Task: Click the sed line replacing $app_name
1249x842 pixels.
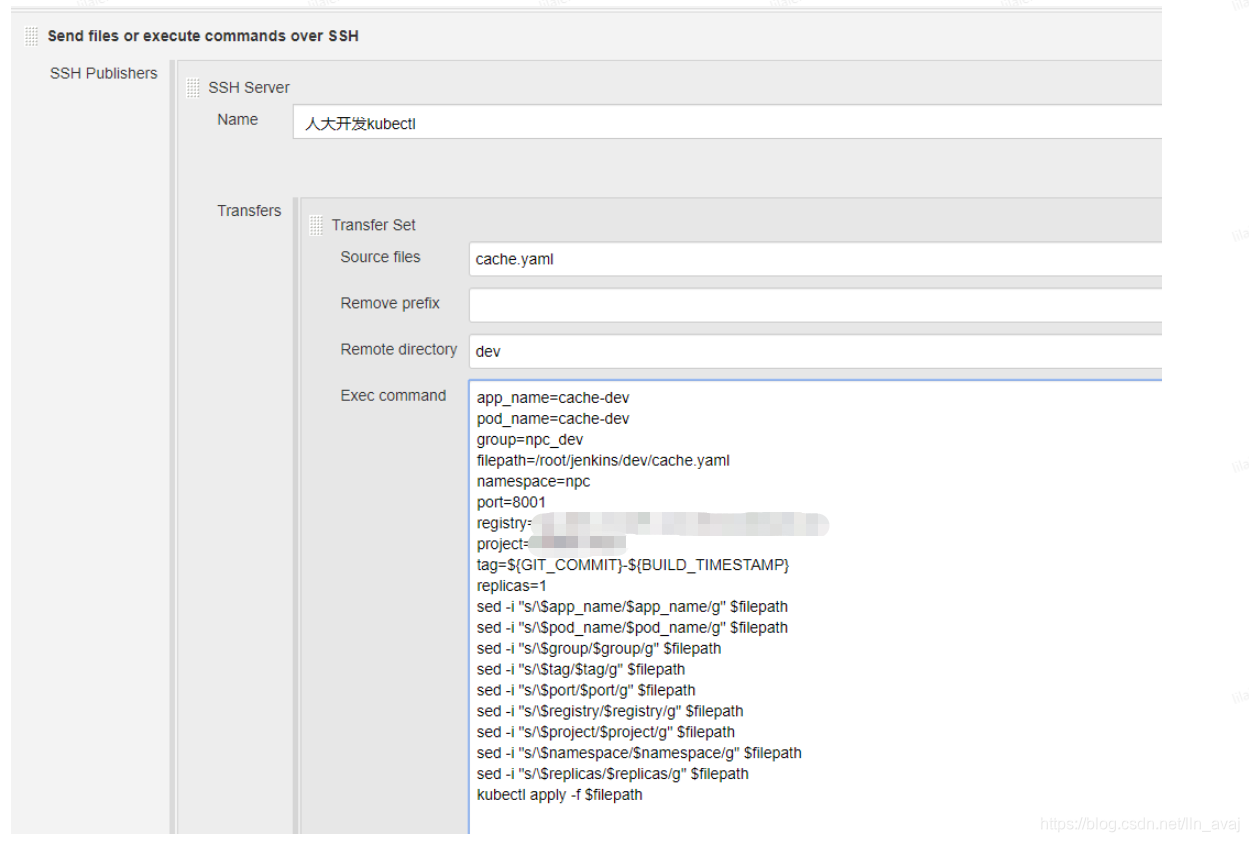Action: click(x=632, y=607)
